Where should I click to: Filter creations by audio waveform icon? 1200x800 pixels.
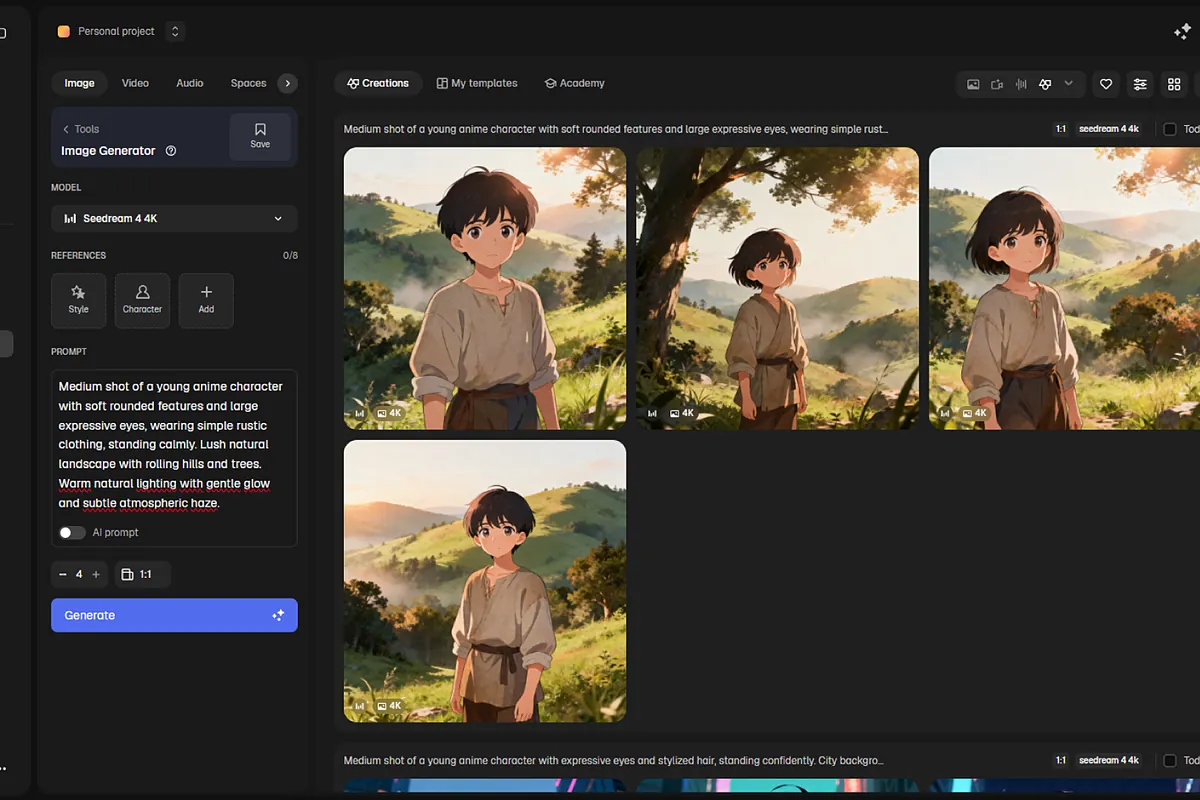[x=1021, y=84]
